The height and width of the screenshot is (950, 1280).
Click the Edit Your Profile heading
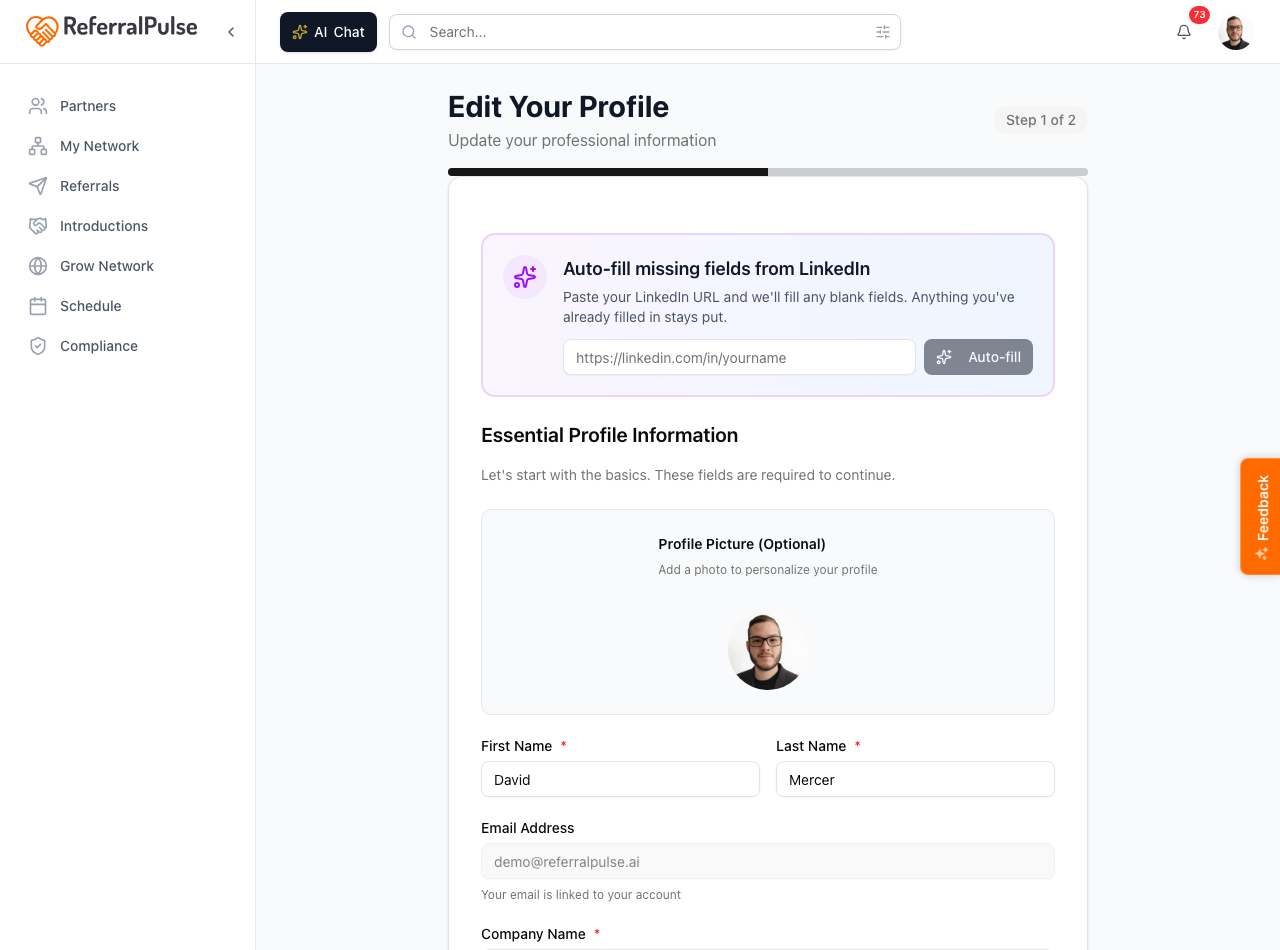tap(558, 107)
